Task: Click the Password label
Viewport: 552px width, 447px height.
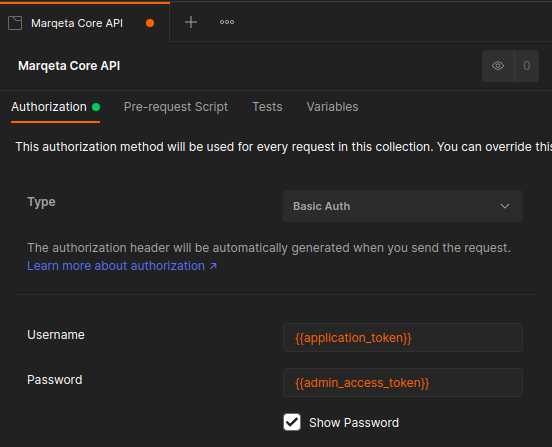Action: [x=55, y=380]
